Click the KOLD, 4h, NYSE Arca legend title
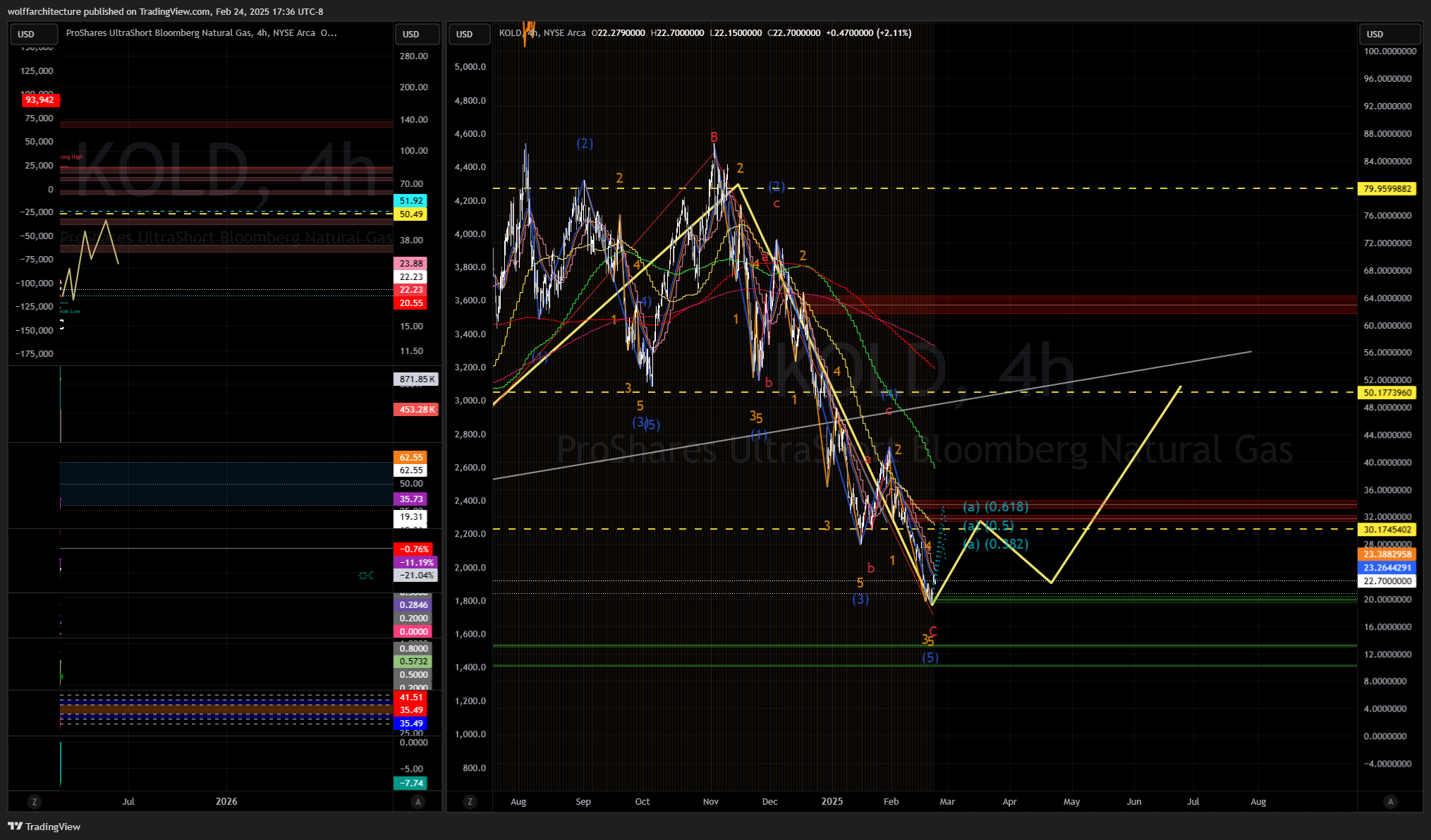Screen dimensions: 1431x840 [x=542, y=32]
